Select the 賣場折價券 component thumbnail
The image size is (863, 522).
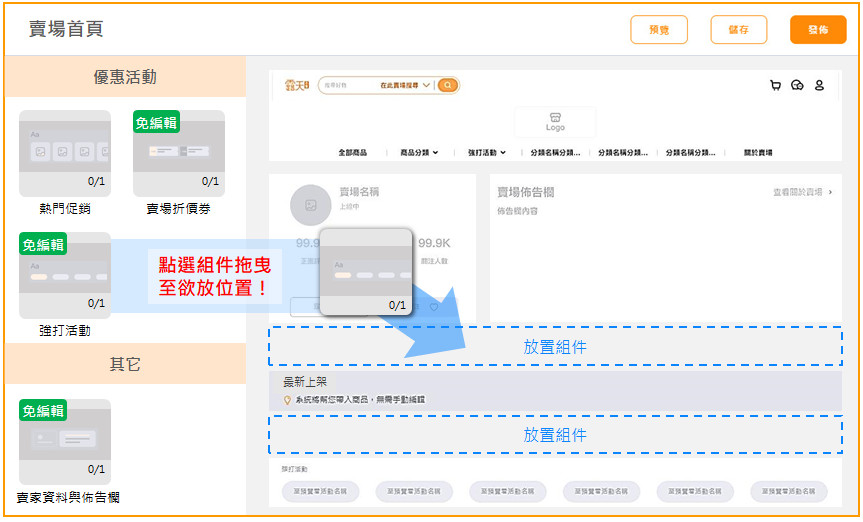[x=178, y=151]
